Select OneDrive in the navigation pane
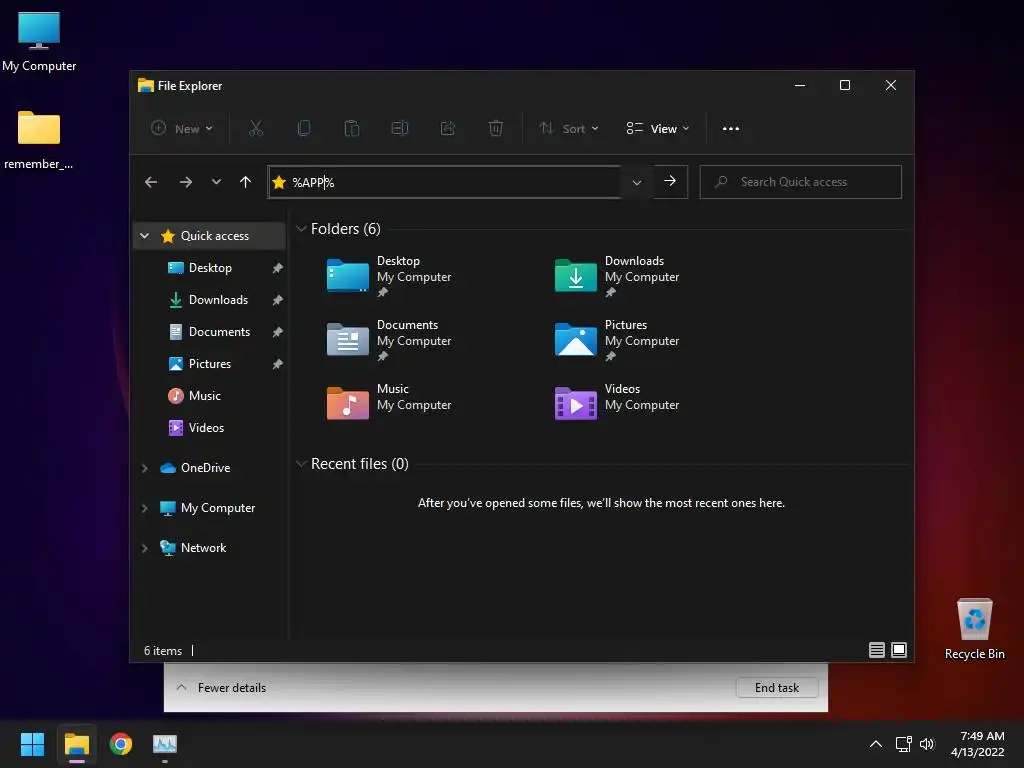The height and width of the screenshot is (768, 1024). click(205, 468)
